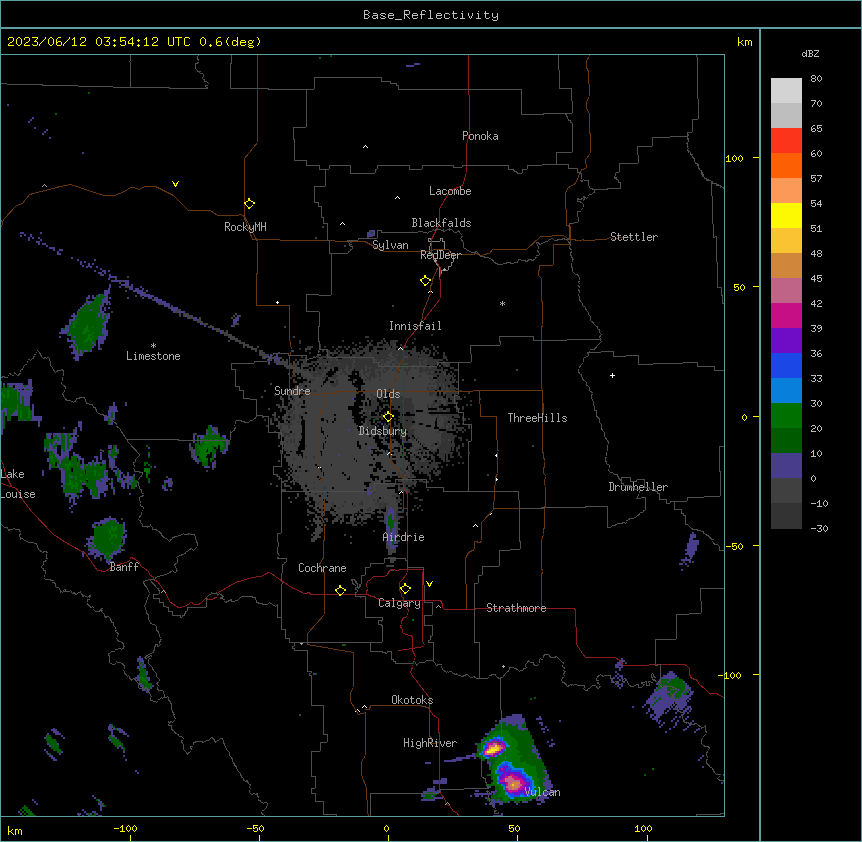Click the dBZ legend heading
Image resolution: width=862 pixels, height=842 pixels.
pyautogui.click(x=810, y=54)
